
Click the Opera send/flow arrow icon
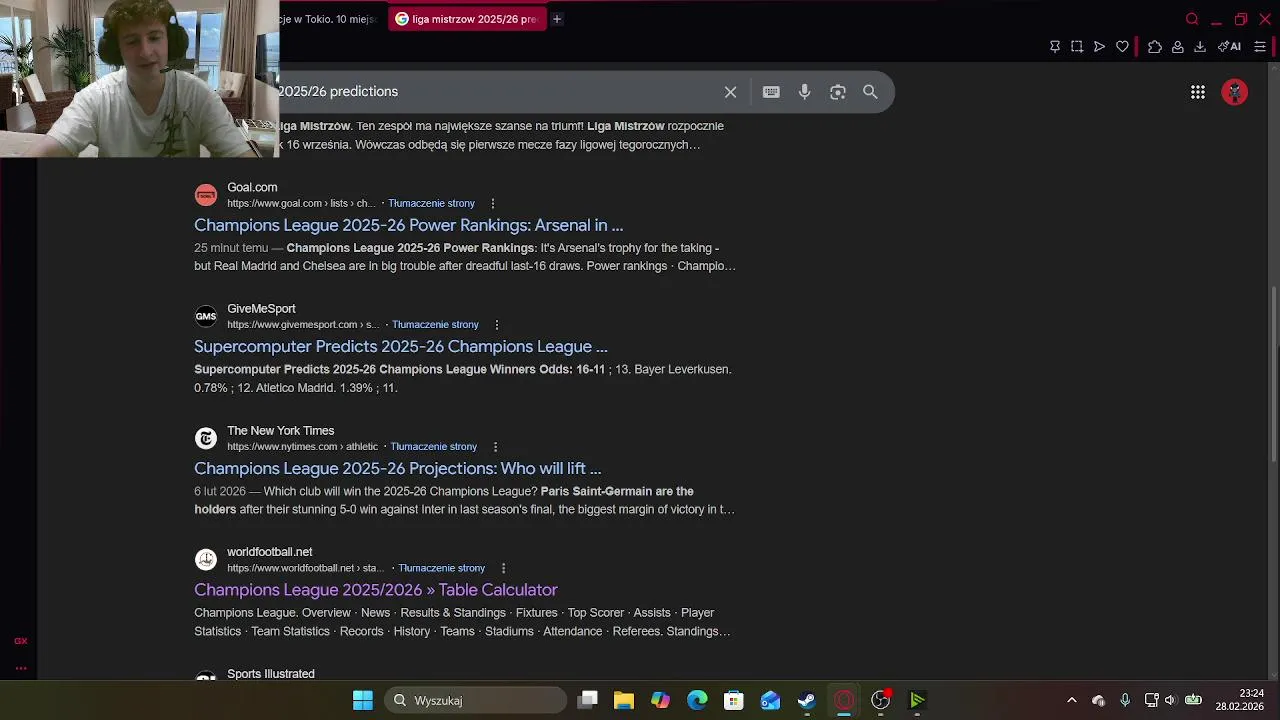point(1099,47)
